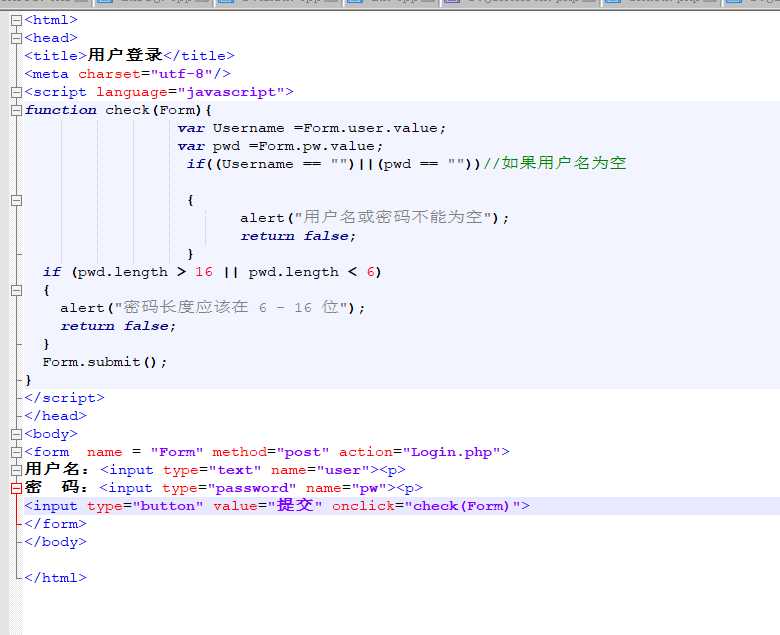Click the alert("用户名或密码不能为空") line
This screenshot has width=780, height=635.
pos(375,218)
